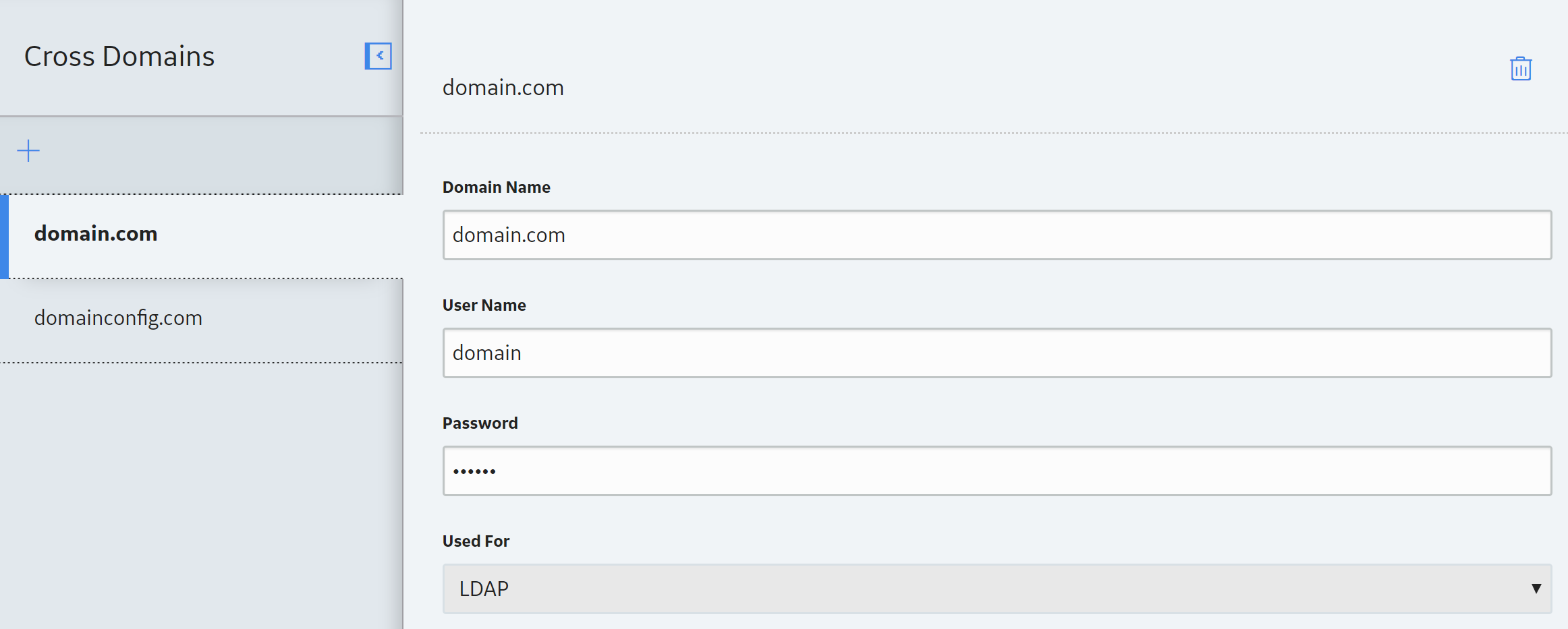The width and height of the screenshot is (1568, 629).
Task: Click the LDAP value in Used For
Action: [x=484, y=589]
